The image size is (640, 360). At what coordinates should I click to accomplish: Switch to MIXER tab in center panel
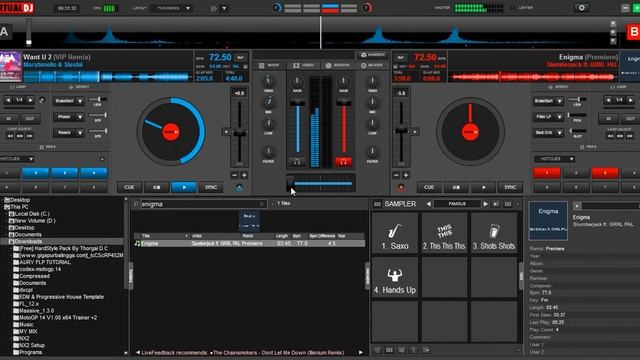tap(269, 65)
